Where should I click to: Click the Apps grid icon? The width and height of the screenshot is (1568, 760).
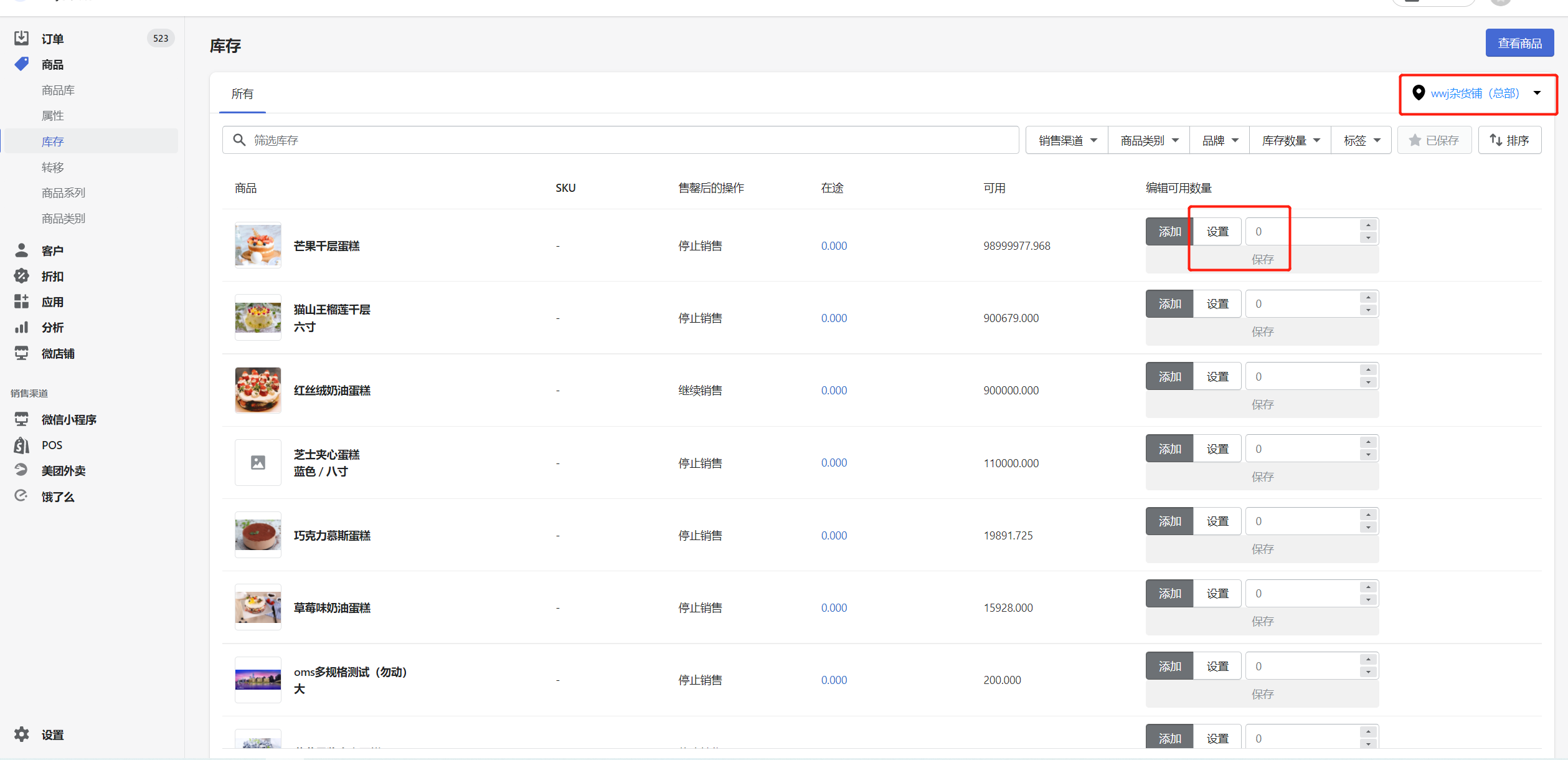coord(21,302)
